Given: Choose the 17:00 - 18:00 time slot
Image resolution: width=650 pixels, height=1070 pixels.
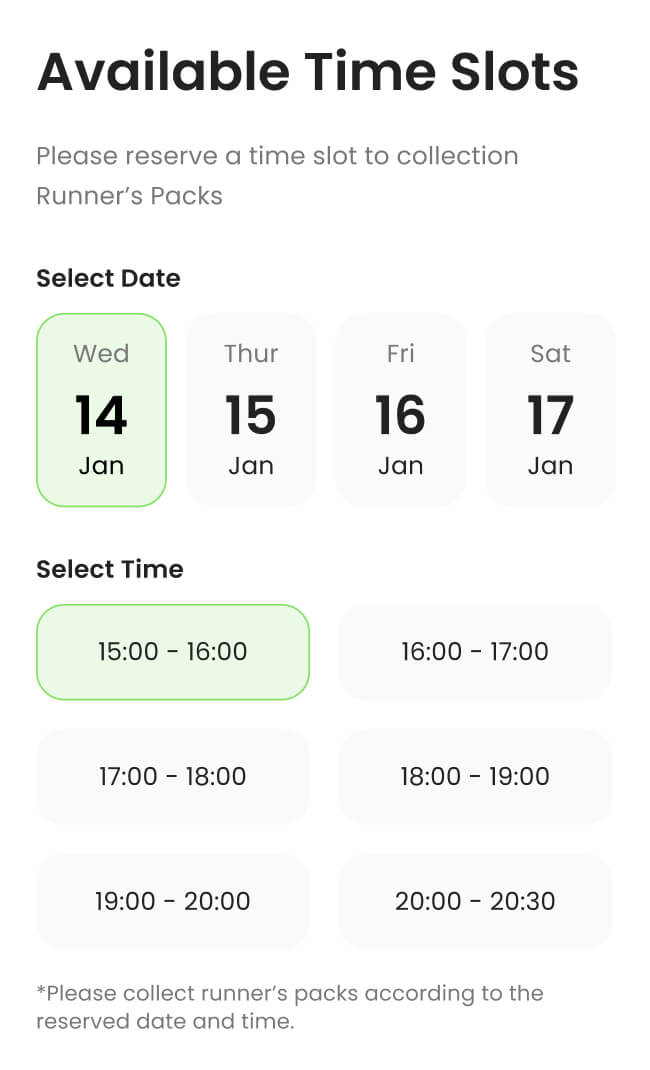Looking at the screenshot, I should (172, 777).
